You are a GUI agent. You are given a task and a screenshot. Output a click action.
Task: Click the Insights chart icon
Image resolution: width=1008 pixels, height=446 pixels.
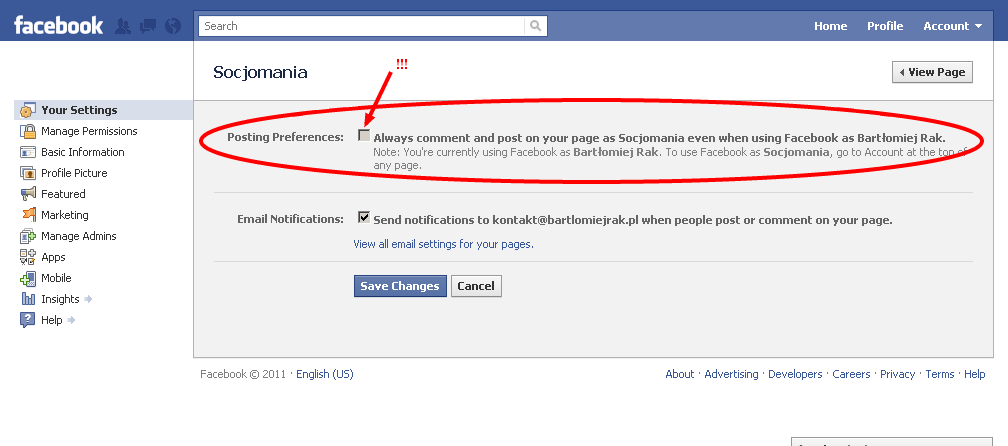coord(28,299)
